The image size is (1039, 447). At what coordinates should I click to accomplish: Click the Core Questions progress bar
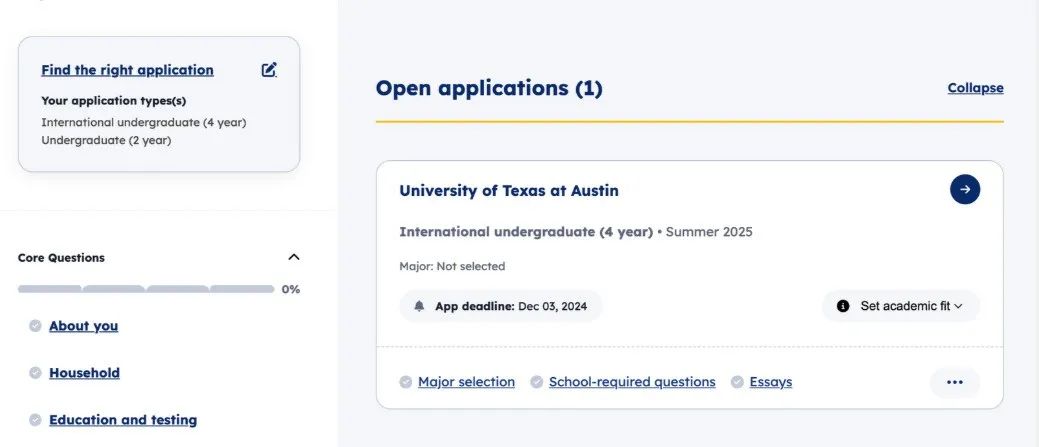pos(146,289)
